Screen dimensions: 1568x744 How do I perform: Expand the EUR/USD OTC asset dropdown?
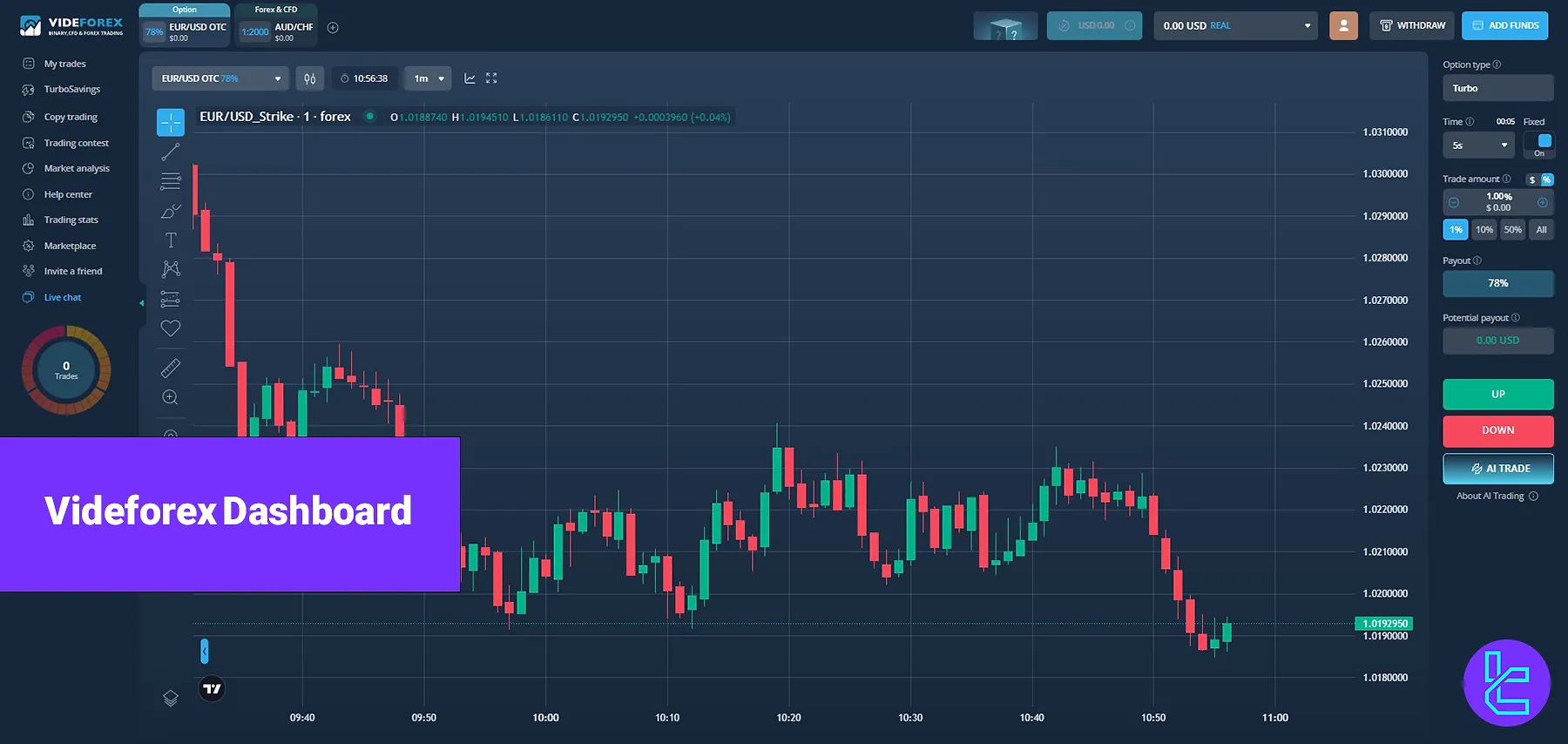tap(220, 78)
